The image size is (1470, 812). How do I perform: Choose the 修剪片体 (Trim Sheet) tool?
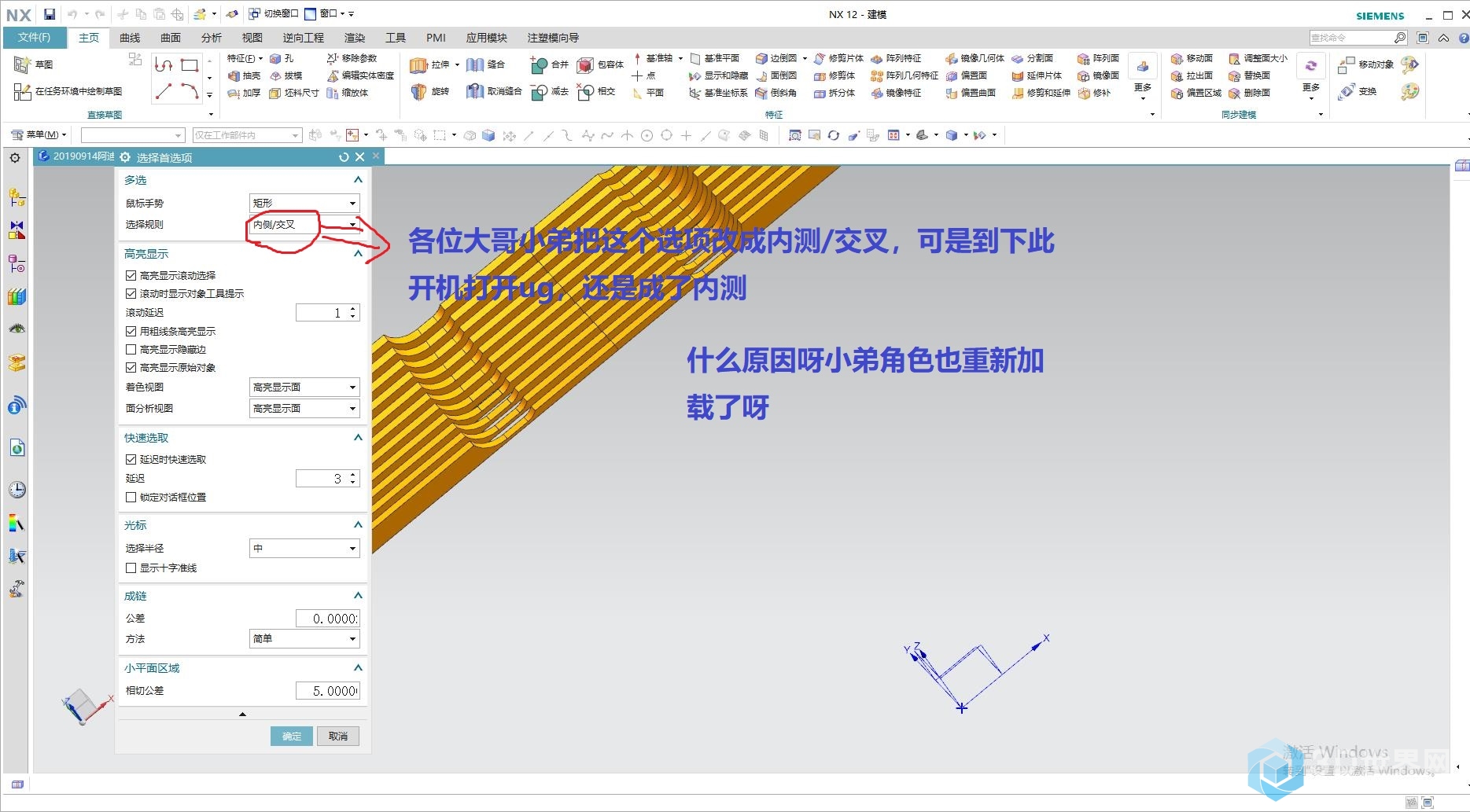(838, 58)
